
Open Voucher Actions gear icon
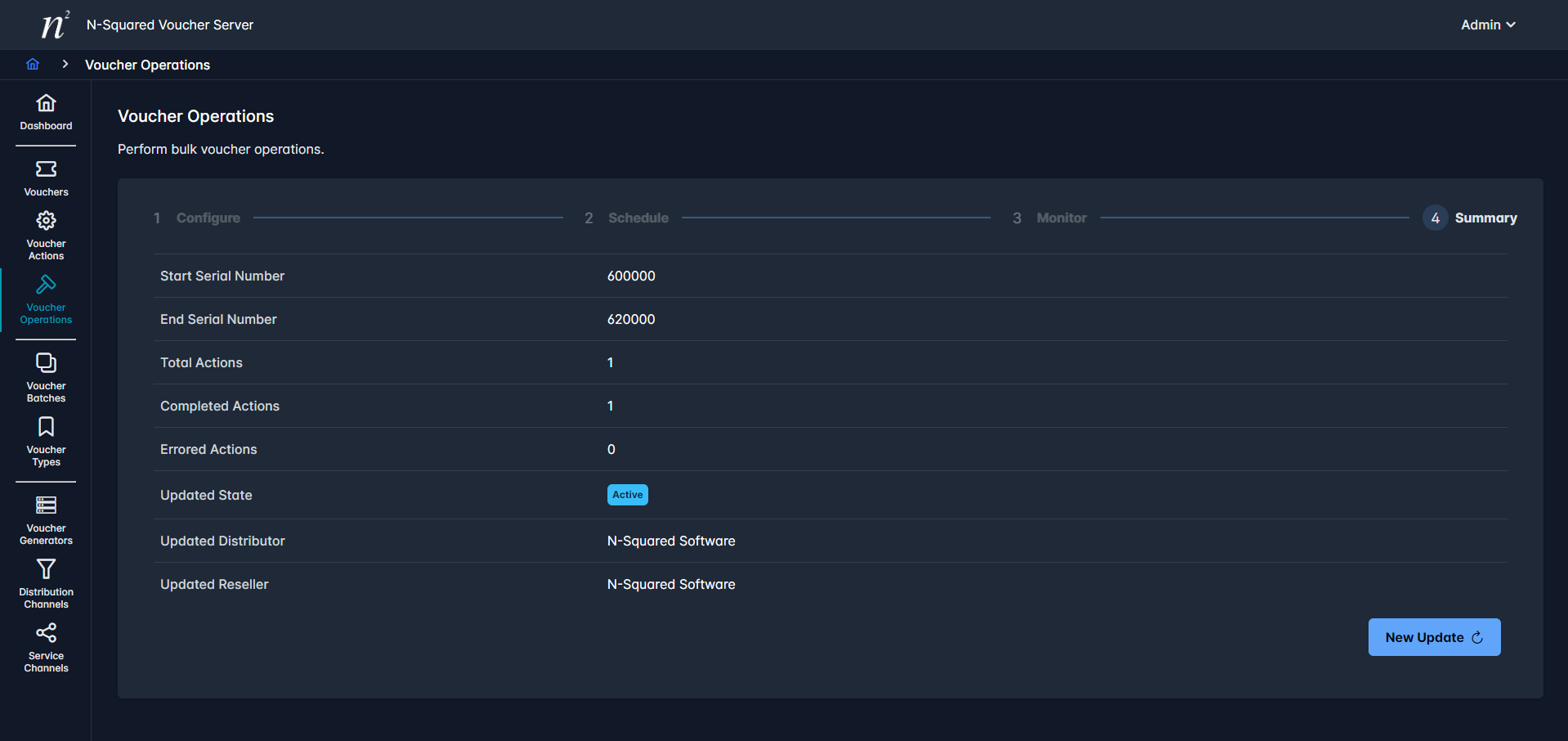coord(46,221)
